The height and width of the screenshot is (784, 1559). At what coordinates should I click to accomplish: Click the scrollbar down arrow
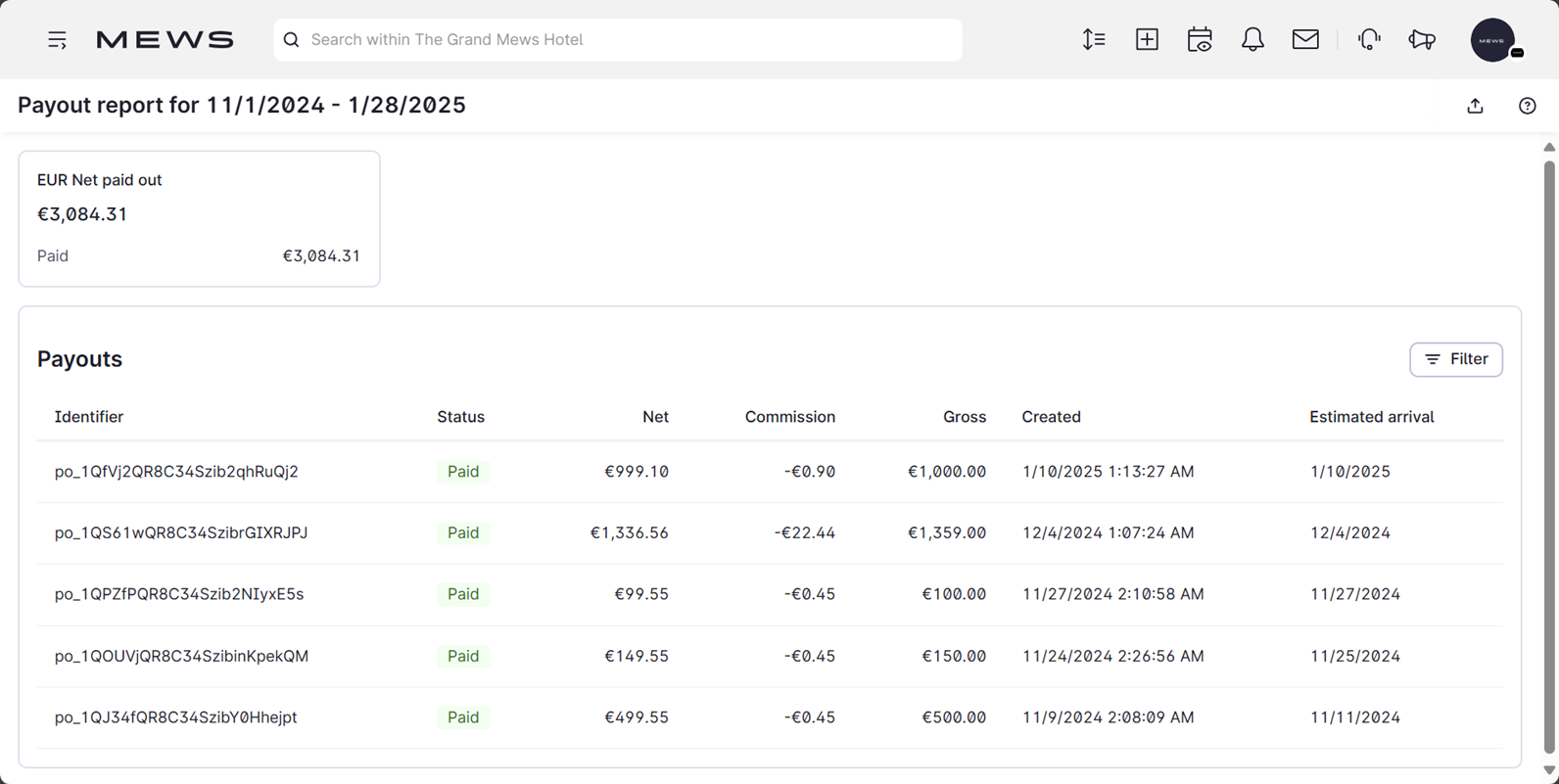[1549, 770]
